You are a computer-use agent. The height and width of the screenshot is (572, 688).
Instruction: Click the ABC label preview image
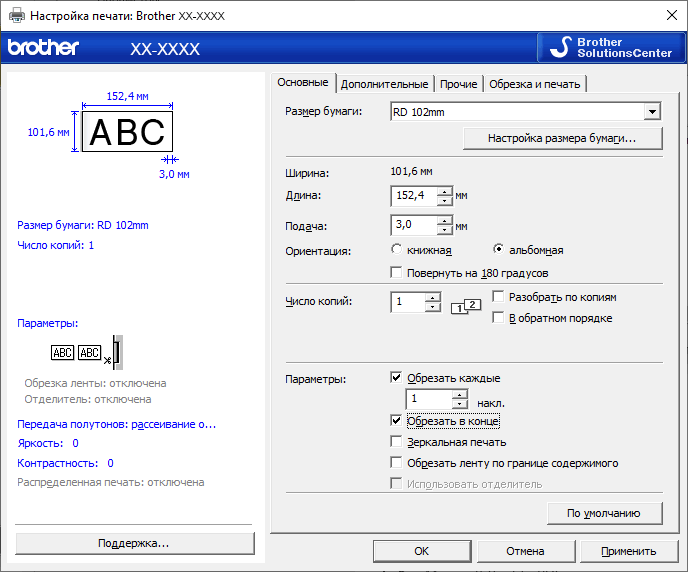[127, 132]
